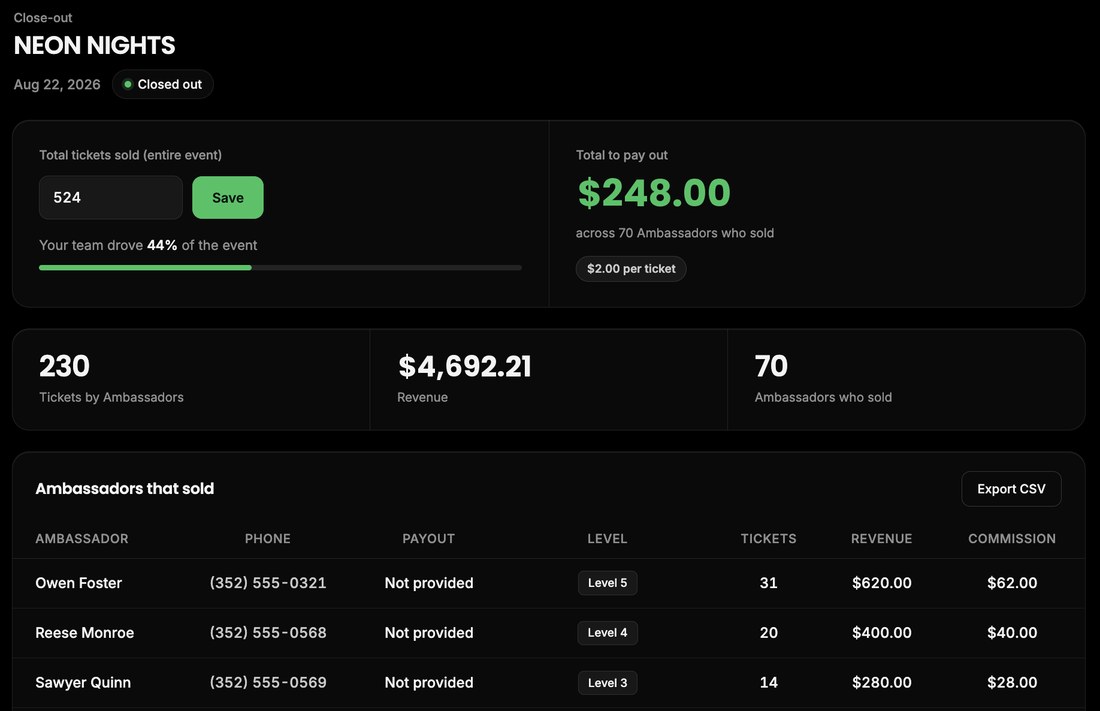Click the Level 5 badge
Viewport: 1100px width, 711px height.
(x=608, y=583)
